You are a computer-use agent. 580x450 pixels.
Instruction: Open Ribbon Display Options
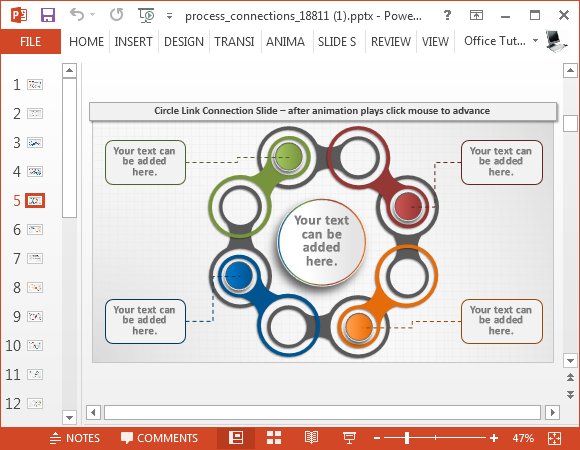[x=476, y=15]
